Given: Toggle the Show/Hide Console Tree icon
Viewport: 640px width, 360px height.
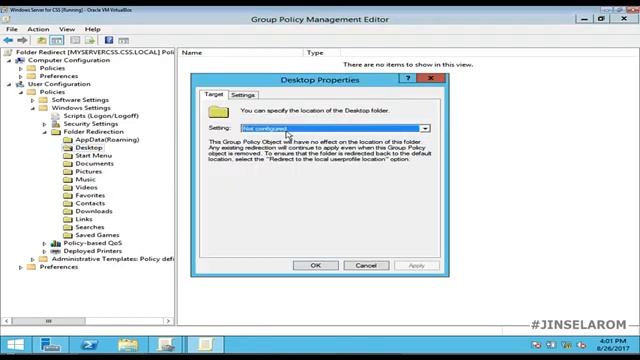Looking at the screenshot, I should pos(57,40).
